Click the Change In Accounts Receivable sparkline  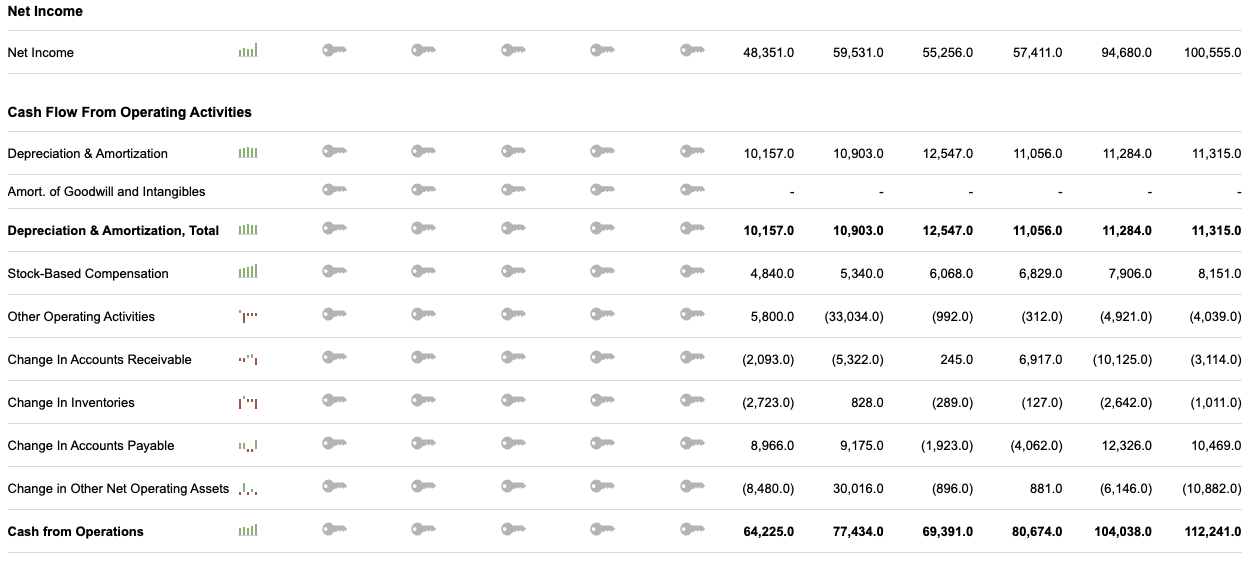pyautogui.click(x=248, y=359)
